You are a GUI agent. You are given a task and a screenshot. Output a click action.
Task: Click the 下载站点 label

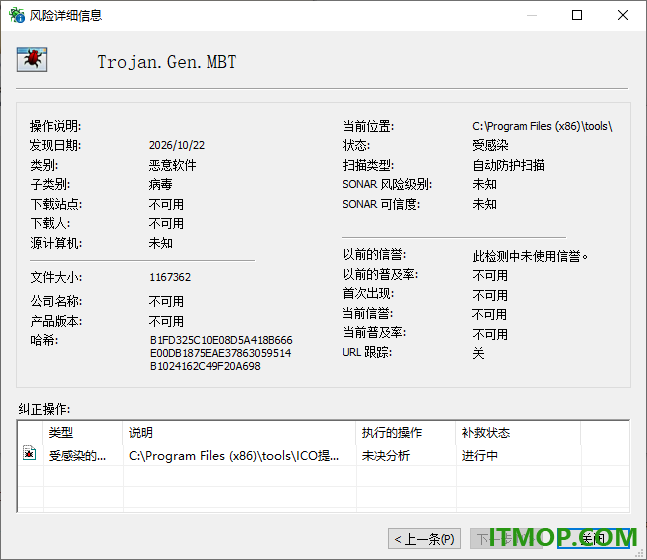click(x=56, y=204)
